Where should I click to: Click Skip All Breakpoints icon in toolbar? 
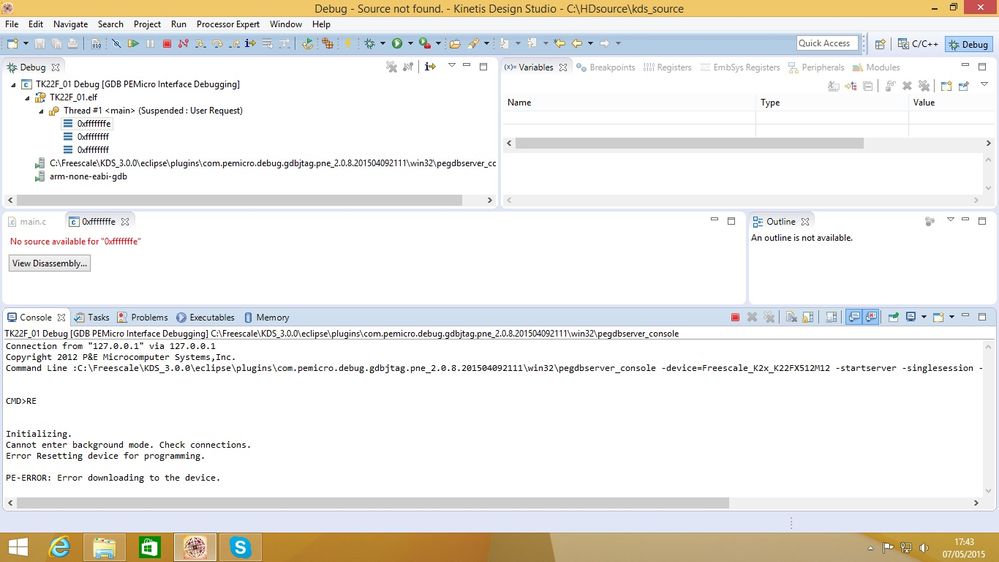pyautogui.click(x=116, y=43)
